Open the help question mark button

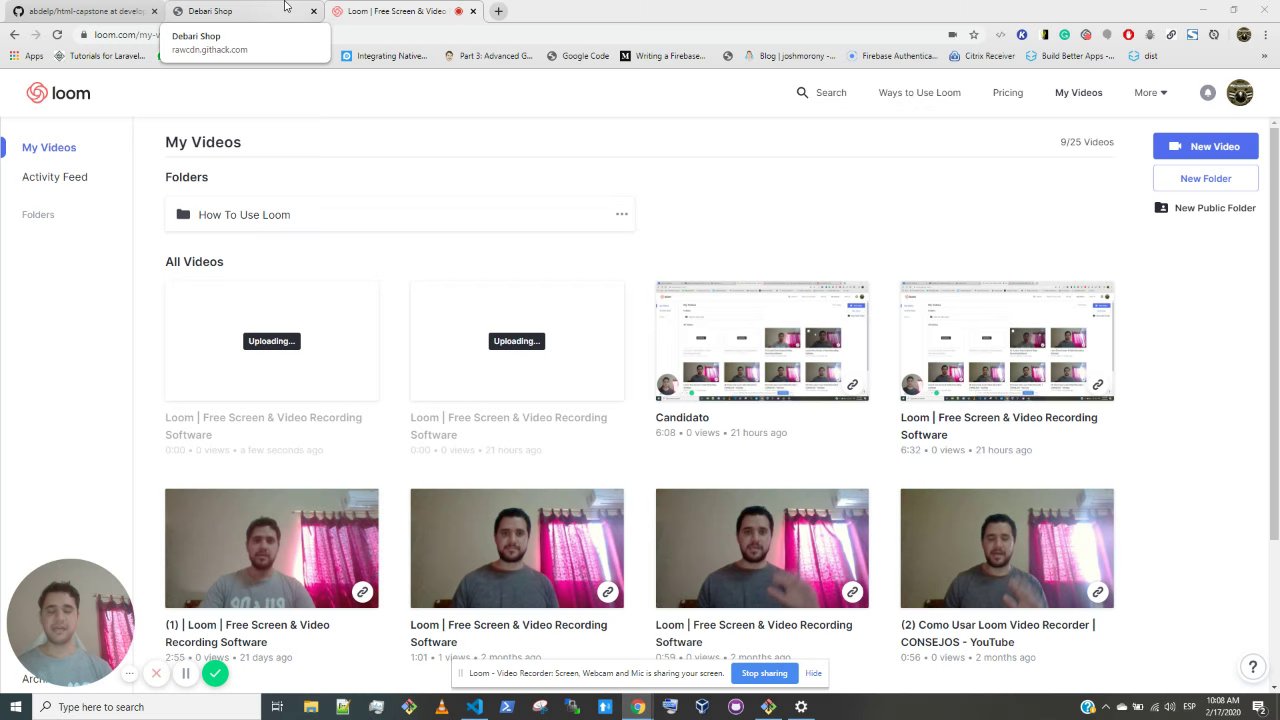point(1252,667)
